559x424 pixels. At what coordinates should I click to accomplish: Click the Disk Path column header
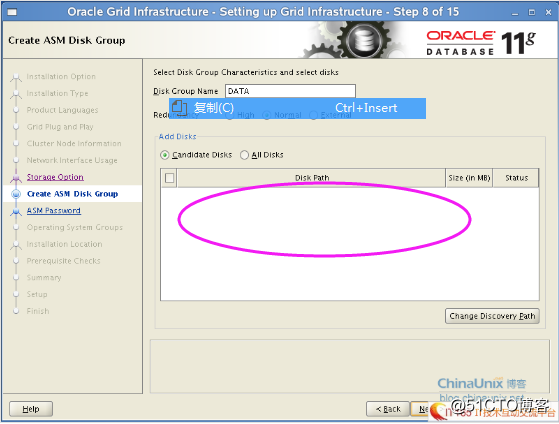(x=312, y=178)
